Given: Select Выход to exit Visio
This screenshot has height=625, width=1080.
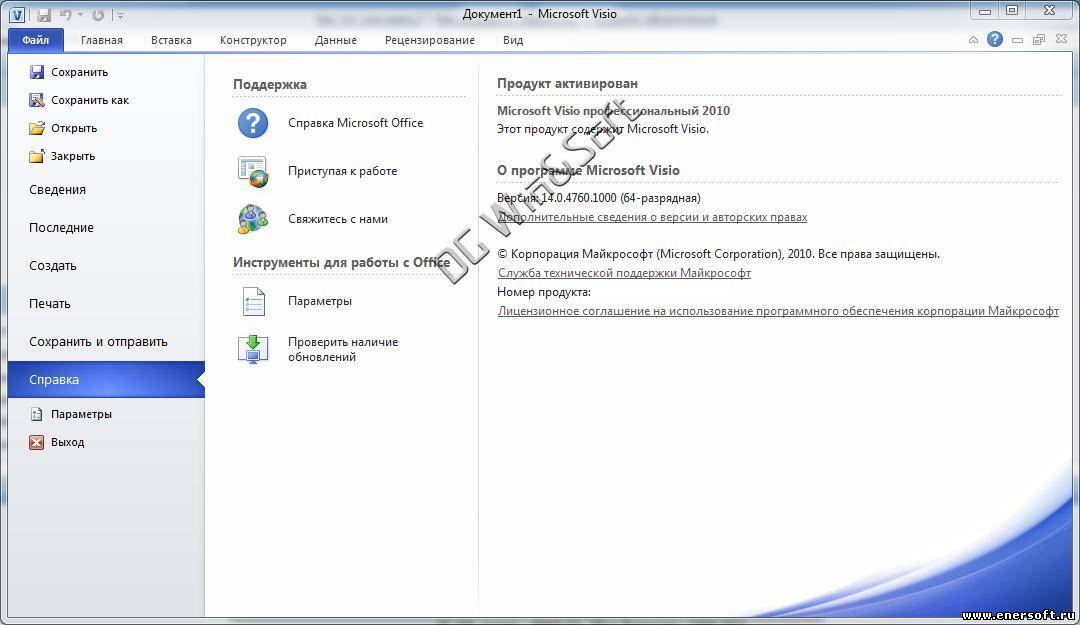Looking at the screenshot, I should click(x=68, y=442).
